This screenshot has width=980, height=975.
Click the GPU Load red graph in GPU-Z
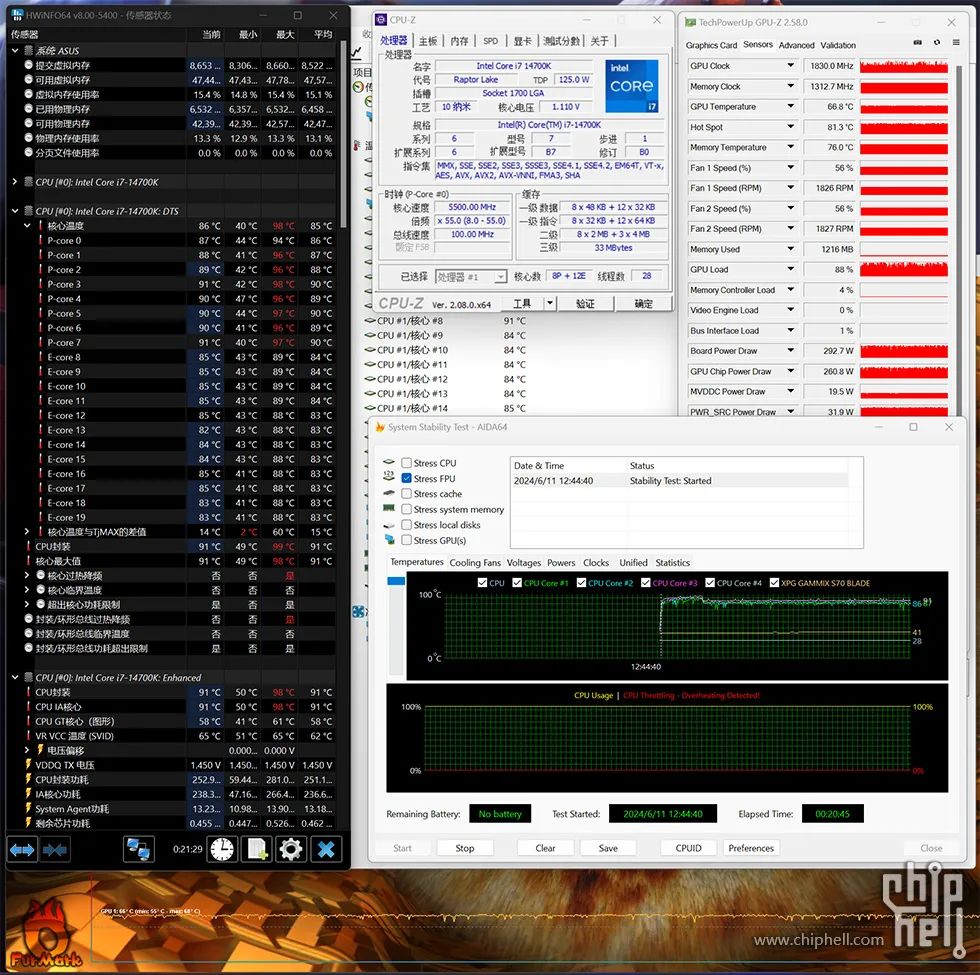tap(904, 269)
